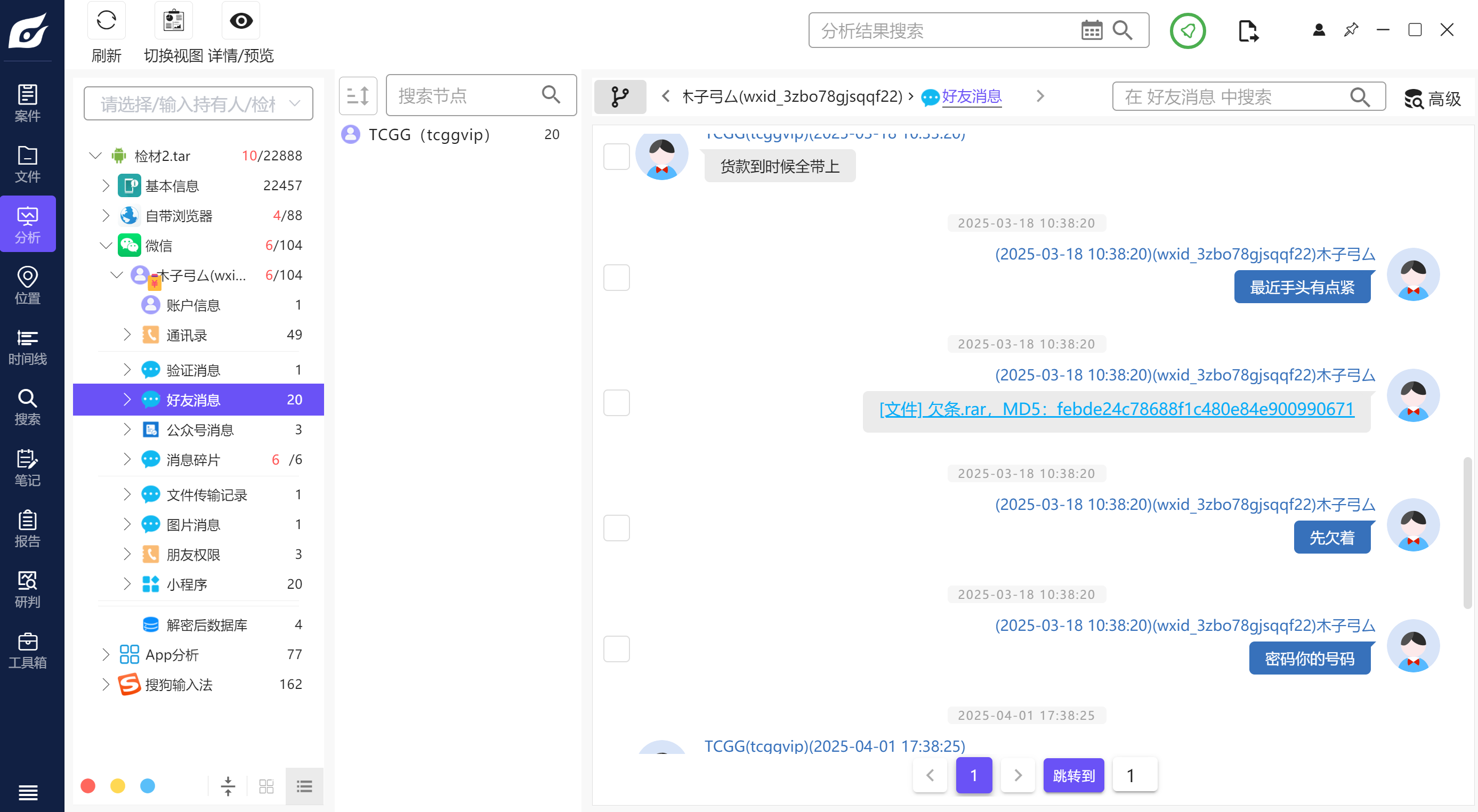Expand the 基本信息 tree node
Viewport: 1478px width, 812px height.
pos(106,185)
